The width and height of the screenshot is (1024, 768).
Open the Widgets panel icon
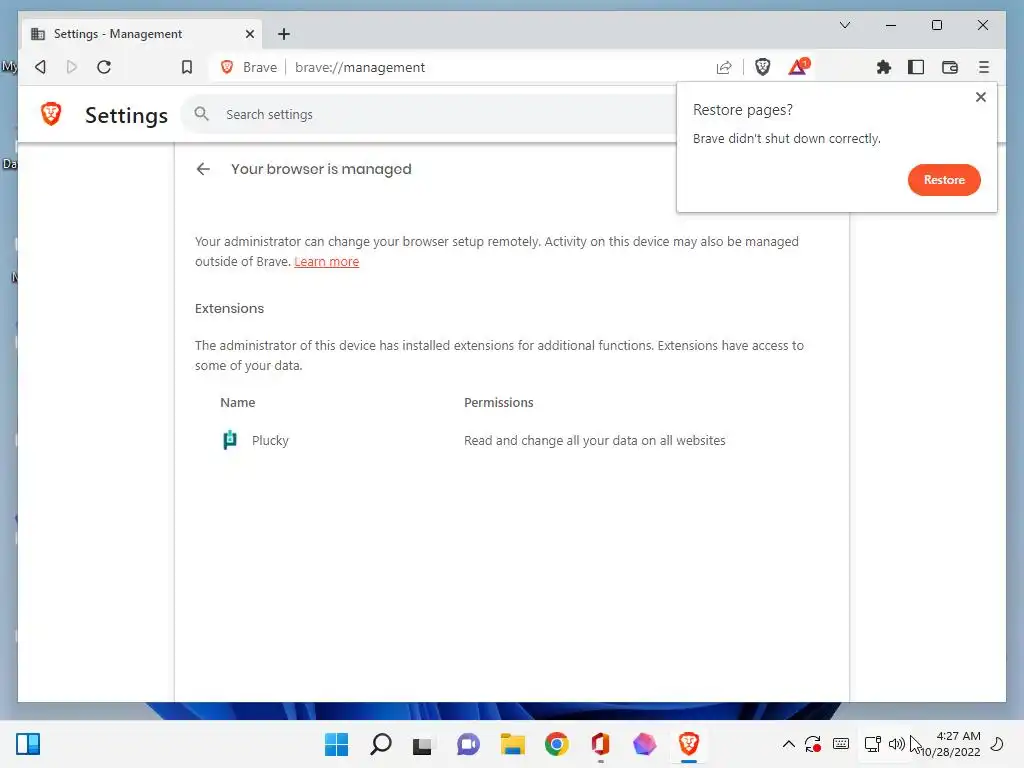(28, 744)
